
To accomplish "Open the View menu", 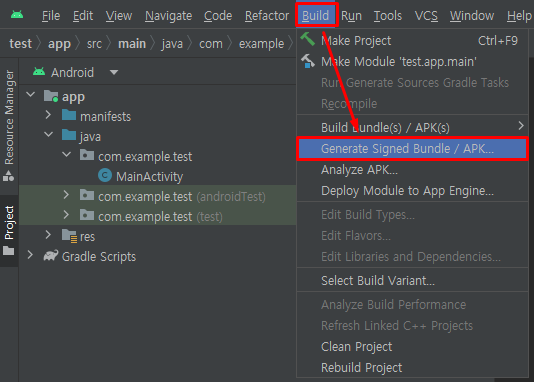I will pyautogui.click(x=119, y=16).
